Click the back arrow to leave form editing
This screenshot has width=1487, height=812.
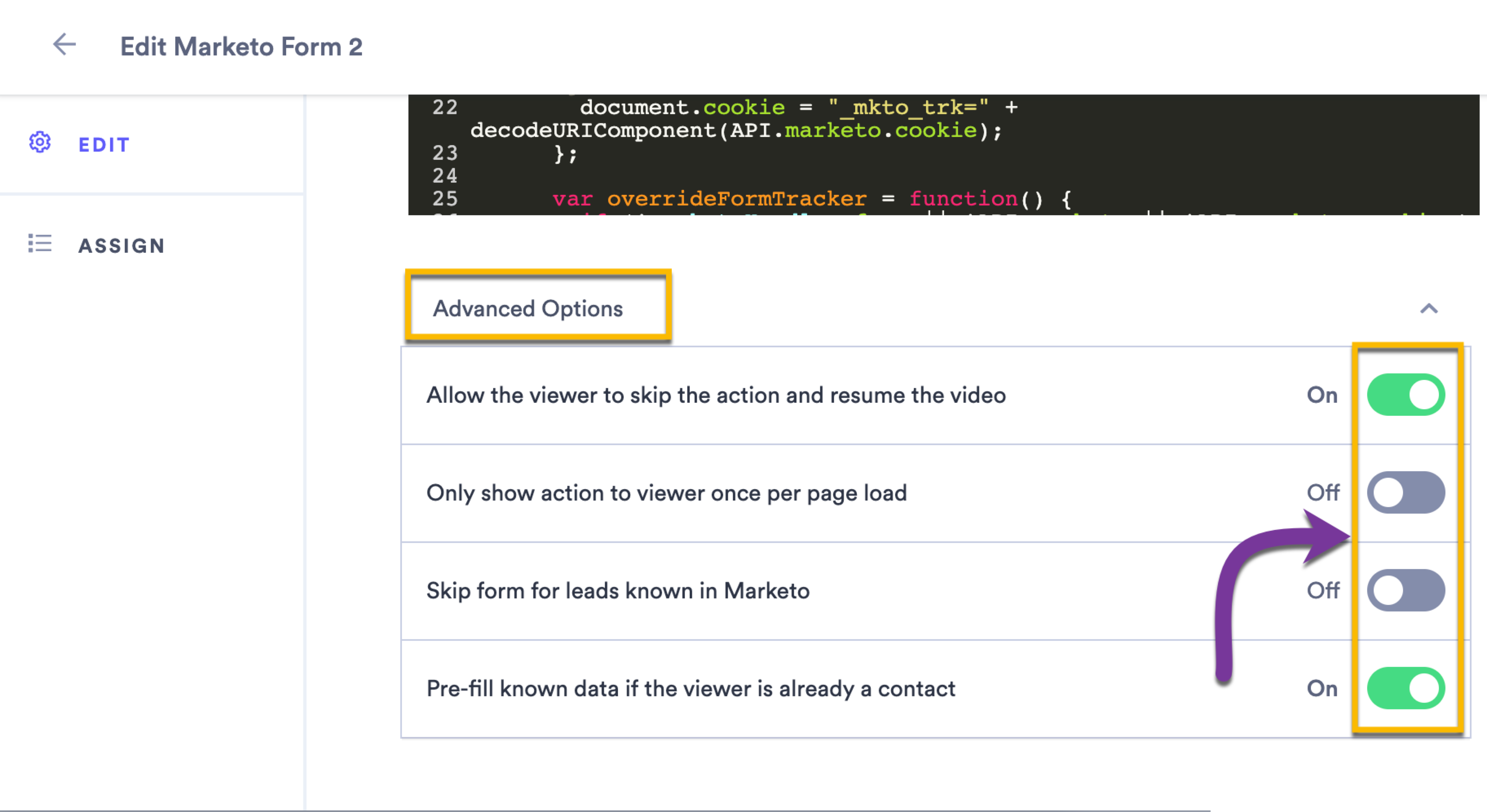64,44
